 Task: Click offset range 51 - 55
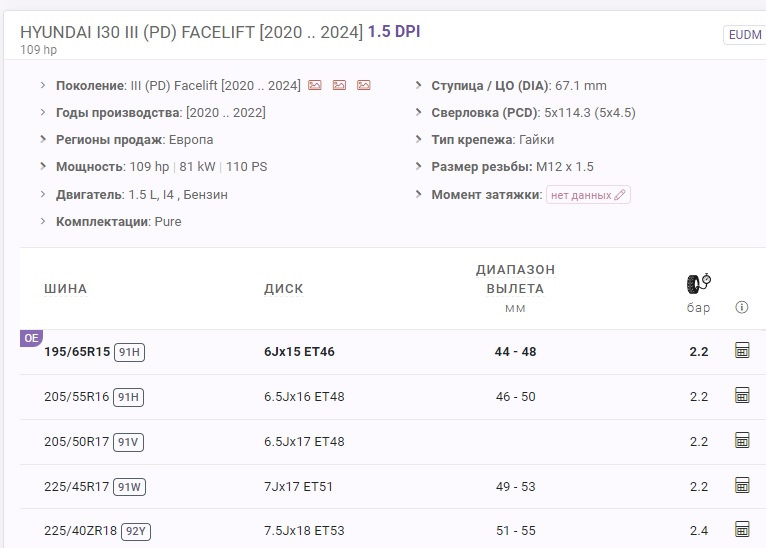pyautogui.click(x=515, y=530)
